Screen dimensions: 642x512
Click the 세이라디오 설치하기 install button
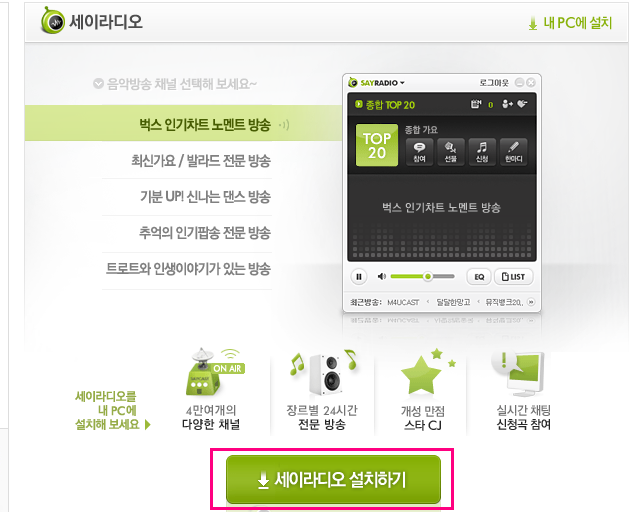coord(333,479)
